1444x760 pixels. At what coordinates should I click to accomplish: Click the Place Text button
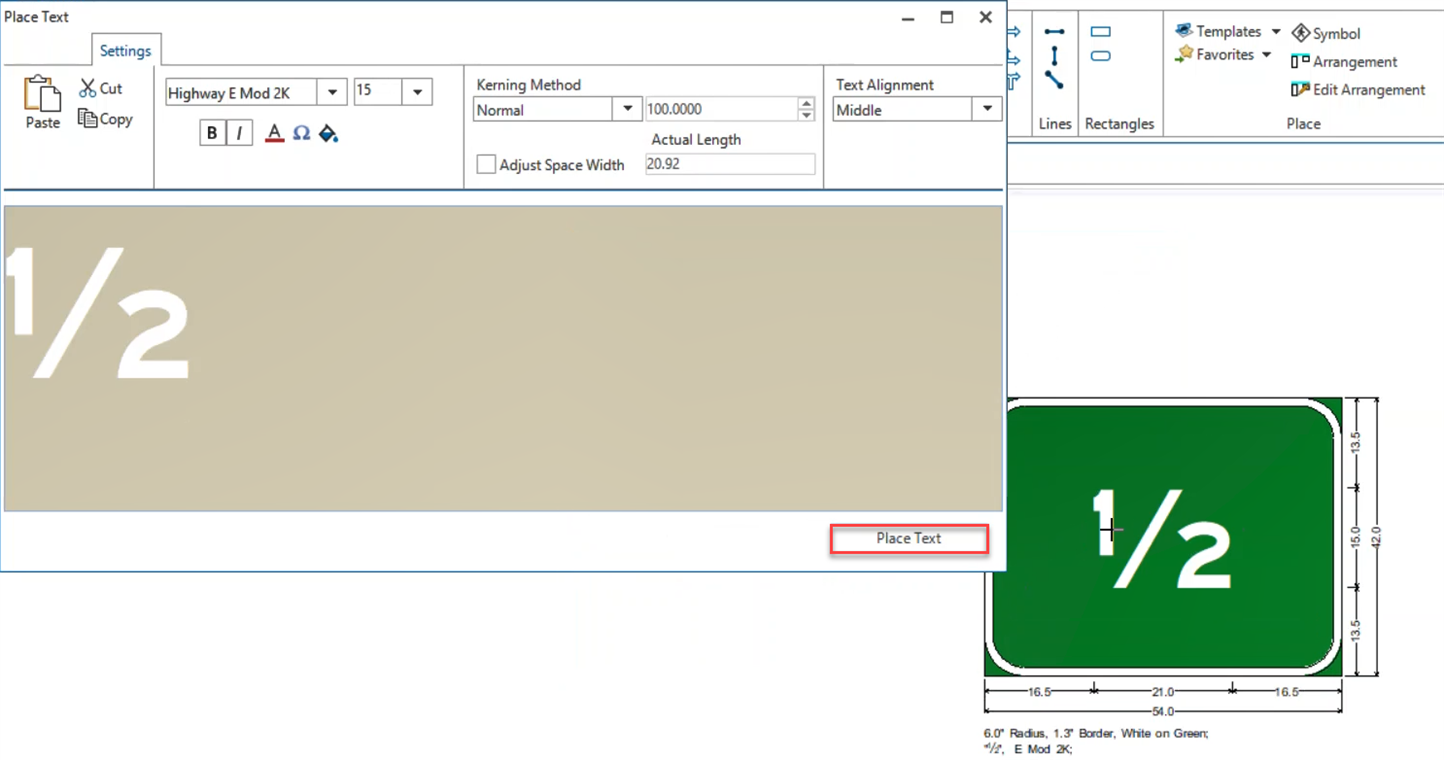(x=908, y=539)
